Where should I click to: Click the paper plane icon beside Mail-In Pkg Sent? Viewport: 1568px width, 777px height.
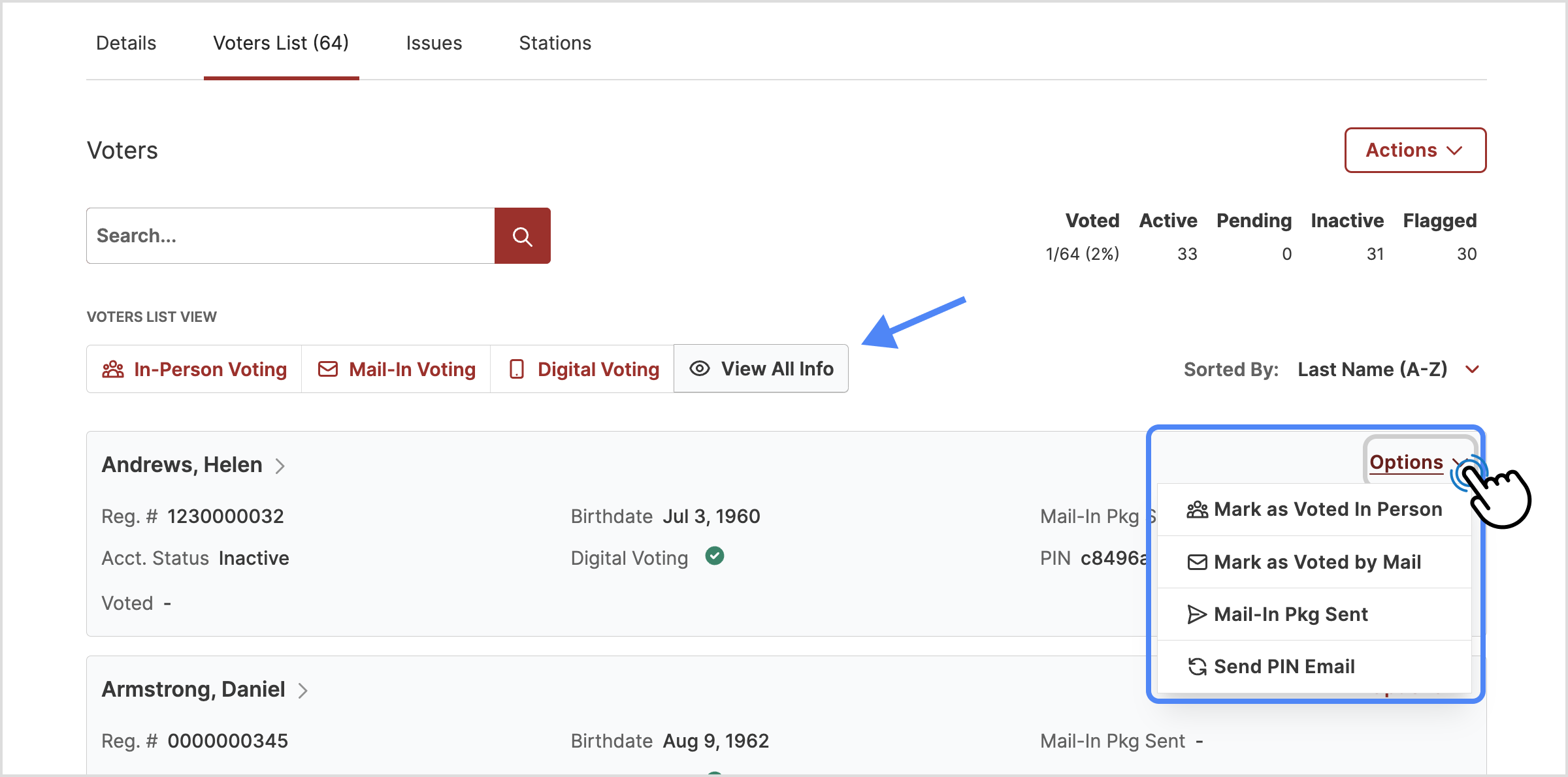tap(1197, 614)
